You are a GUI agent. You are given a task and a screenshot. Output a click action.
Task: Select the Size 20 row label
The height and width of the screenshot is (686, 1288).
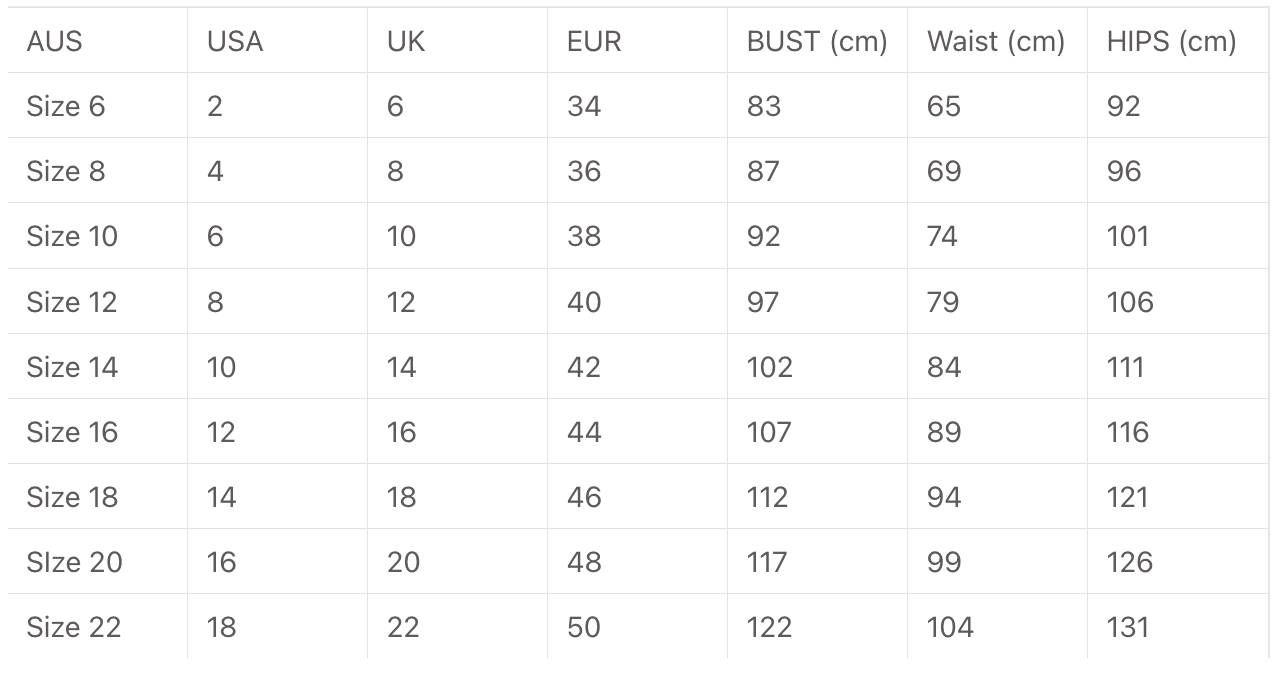pos(74,563)
